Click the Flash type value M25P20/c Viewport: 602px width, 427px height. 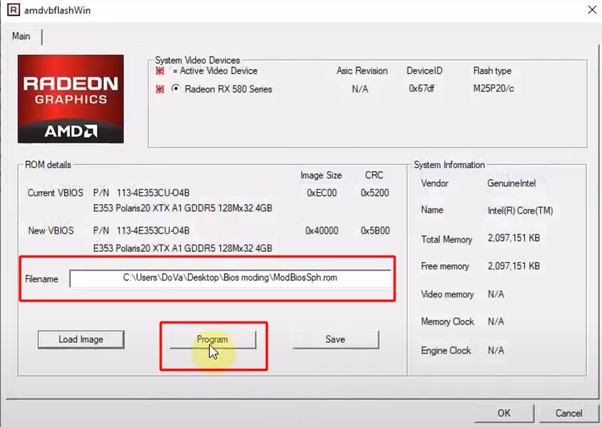pyautogui.click(x=493, y=89)
